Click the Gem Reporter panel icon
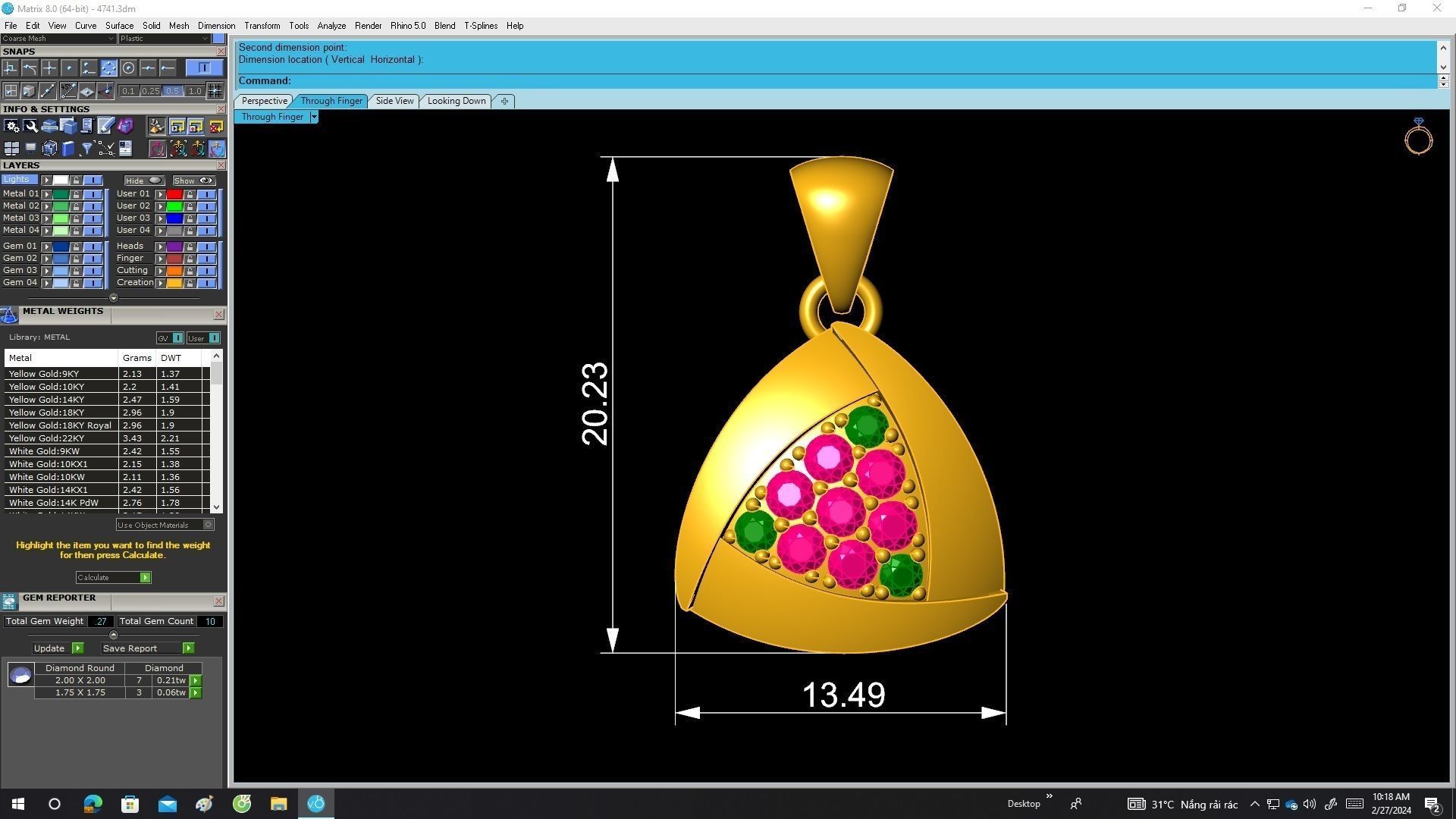The height and width of the screenshot is (819, 1456). click(x=9, y=601)
